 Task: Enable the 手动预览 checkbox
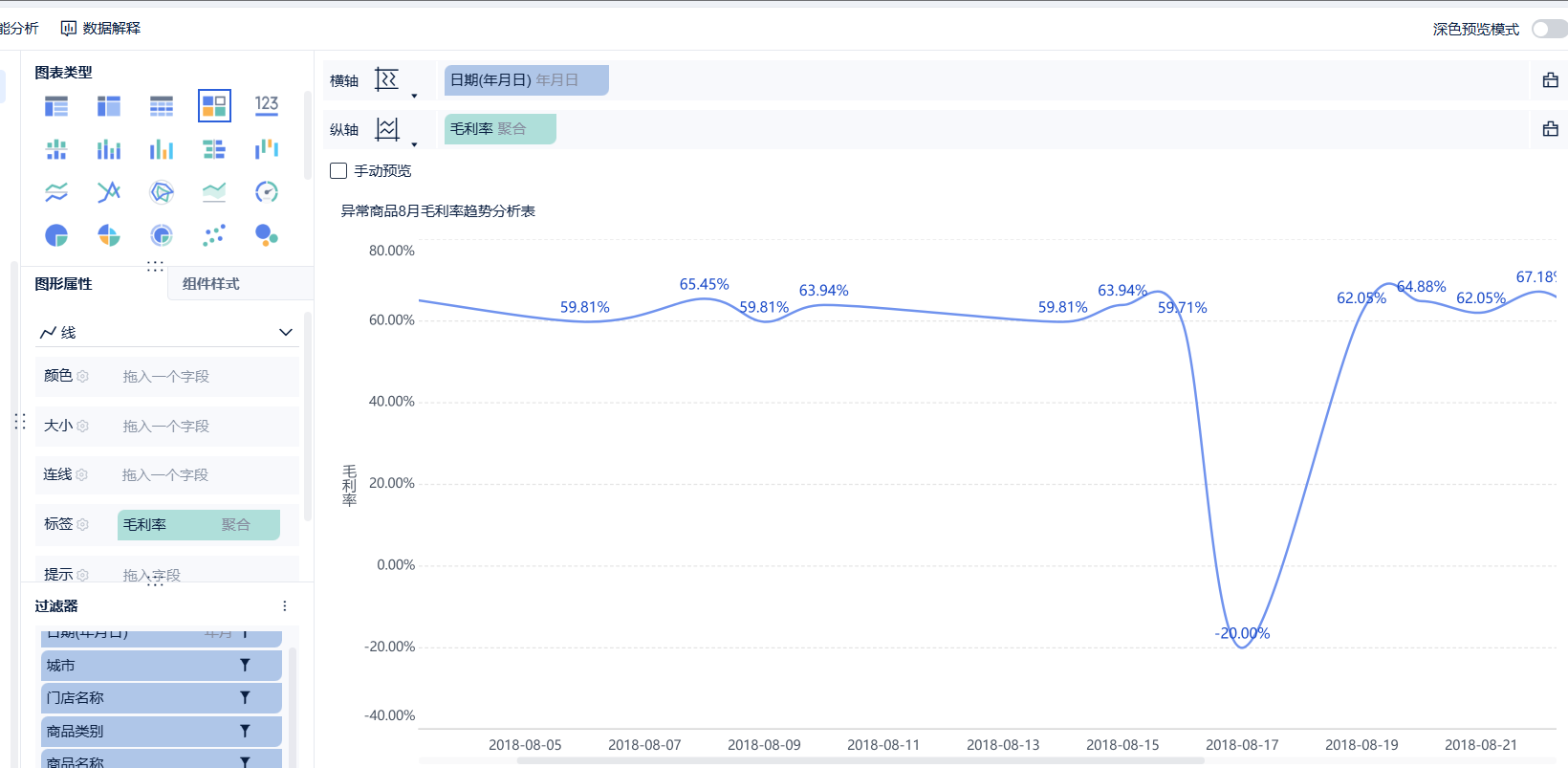point(338,171)
